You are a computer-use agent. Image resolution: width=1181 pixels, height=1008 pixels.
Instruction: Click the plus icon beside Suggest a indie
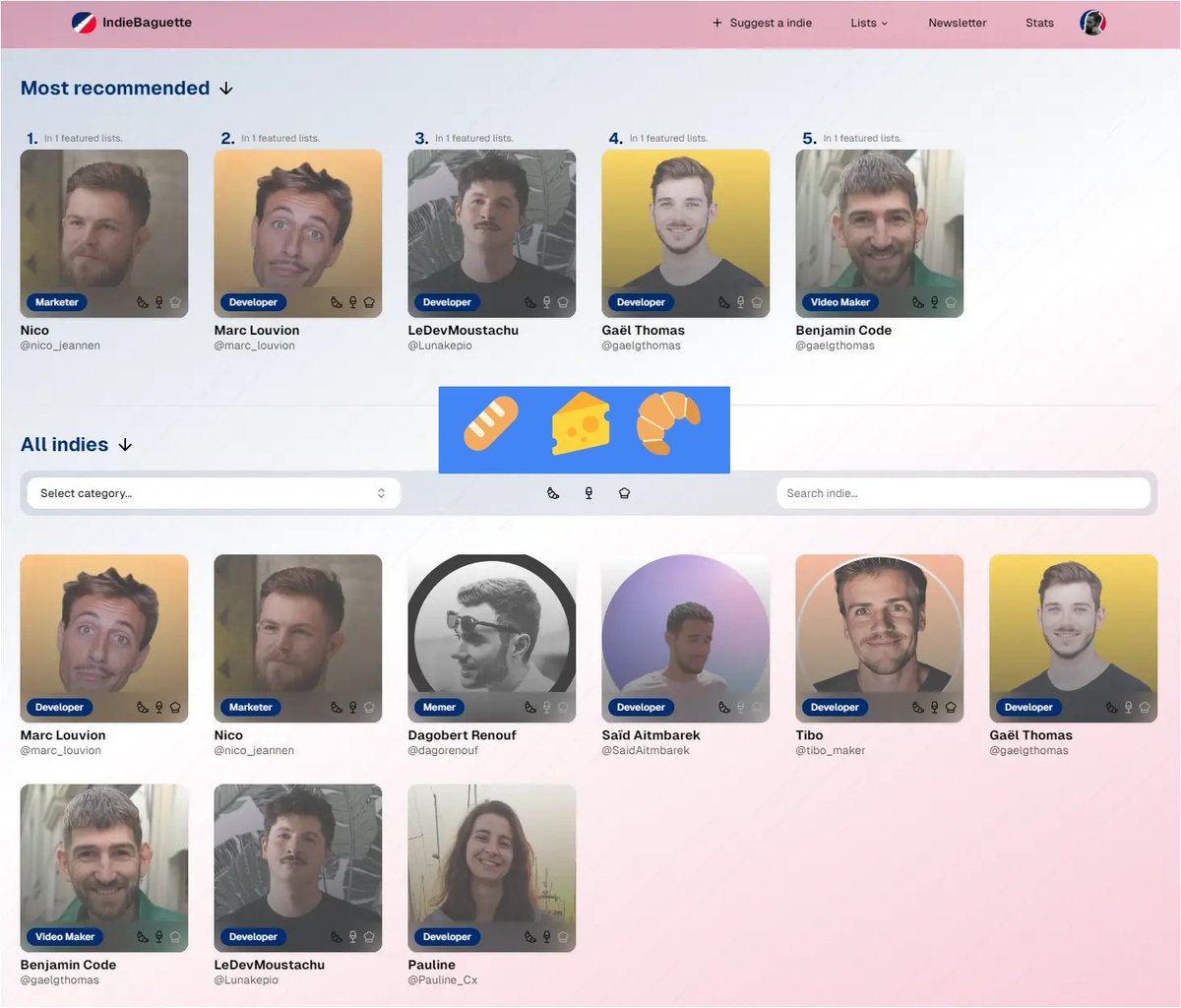pyautogui.click(x=717, y=23)
